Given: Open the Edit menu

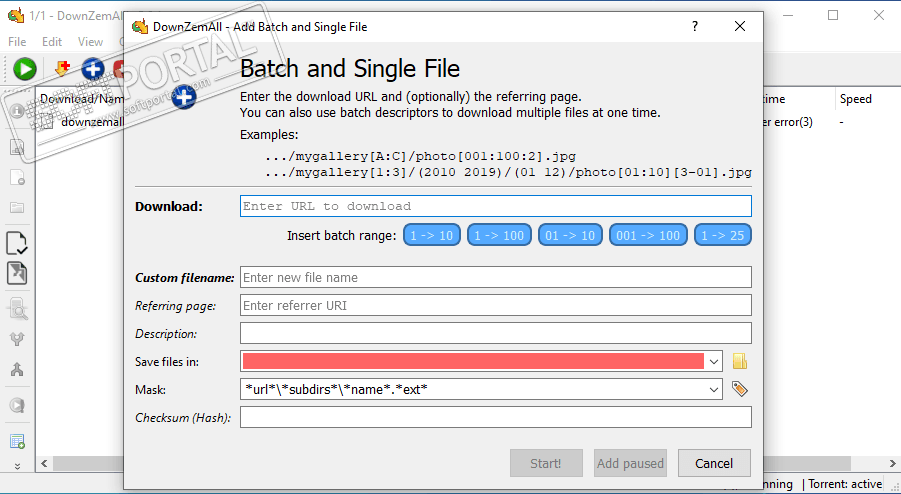Looking at the screenshot, I should [52, 42].
